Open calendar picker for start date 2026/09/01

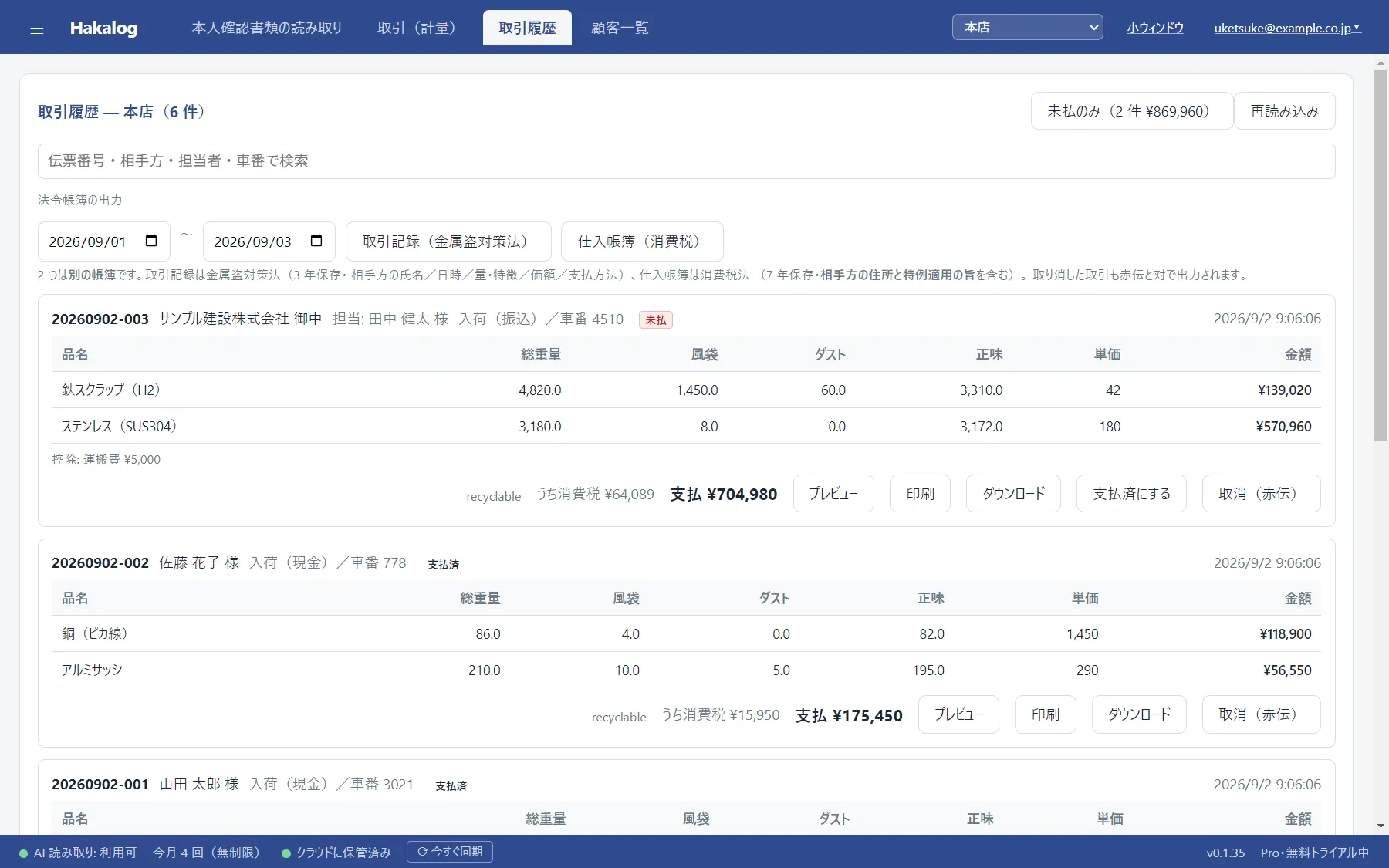coord(151,241)
